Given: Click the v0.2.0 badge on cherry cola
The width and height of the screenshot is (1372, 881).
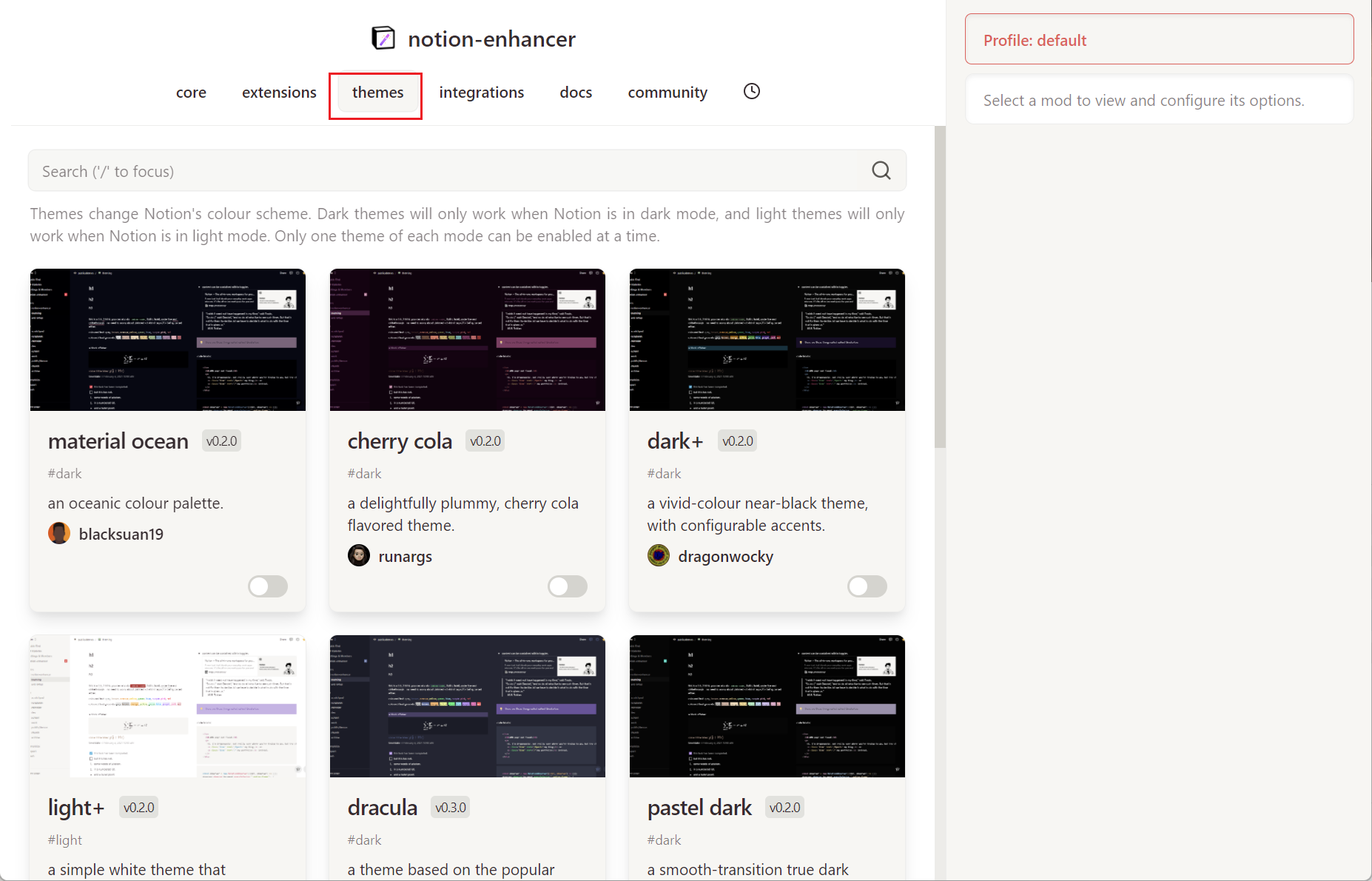Looking at the screenshot, I should pyautogui.click(x=485, y=441).
